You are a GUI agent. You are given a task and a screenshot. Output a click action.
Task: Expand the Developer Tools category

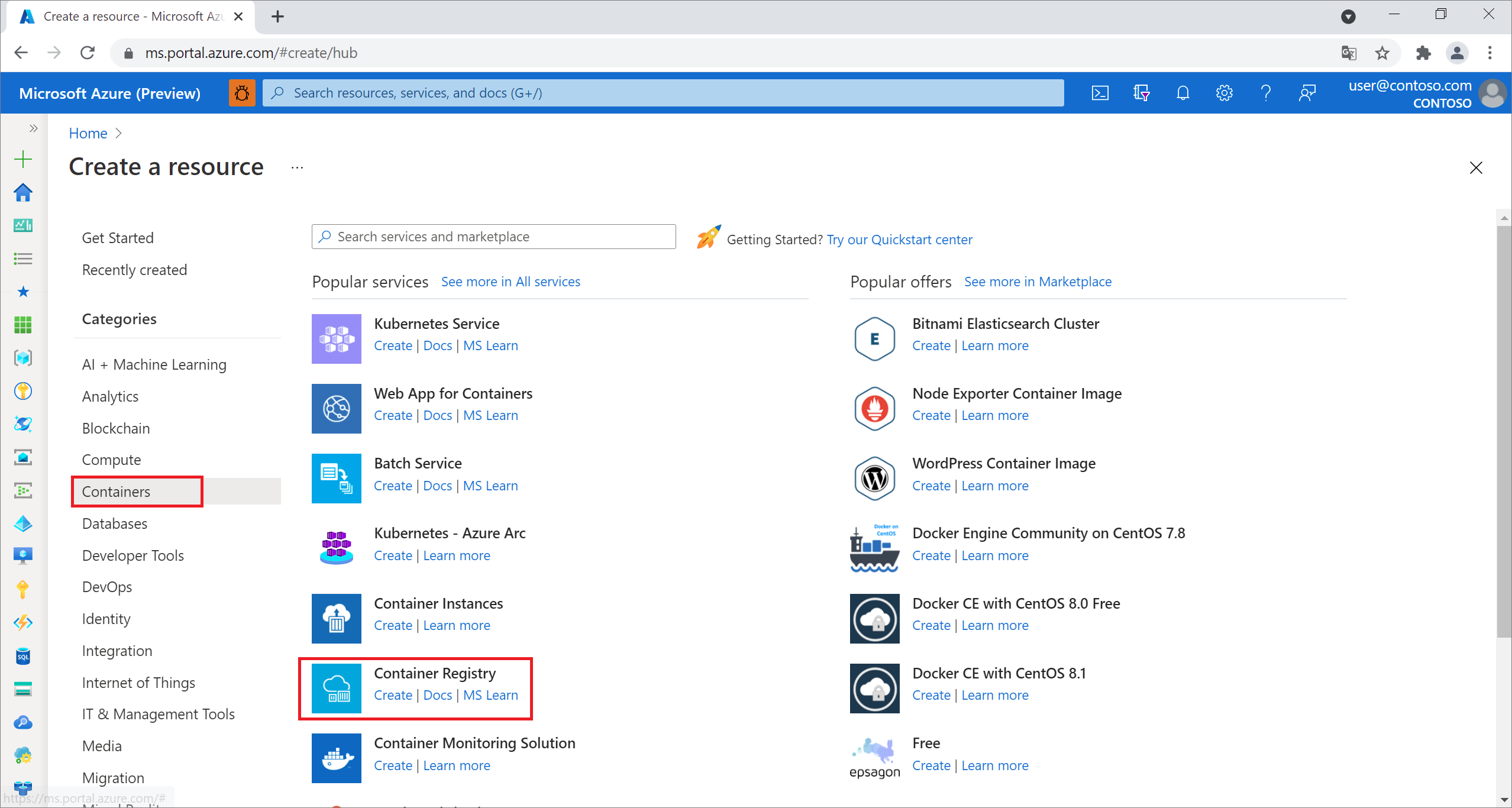click(133, 555)
